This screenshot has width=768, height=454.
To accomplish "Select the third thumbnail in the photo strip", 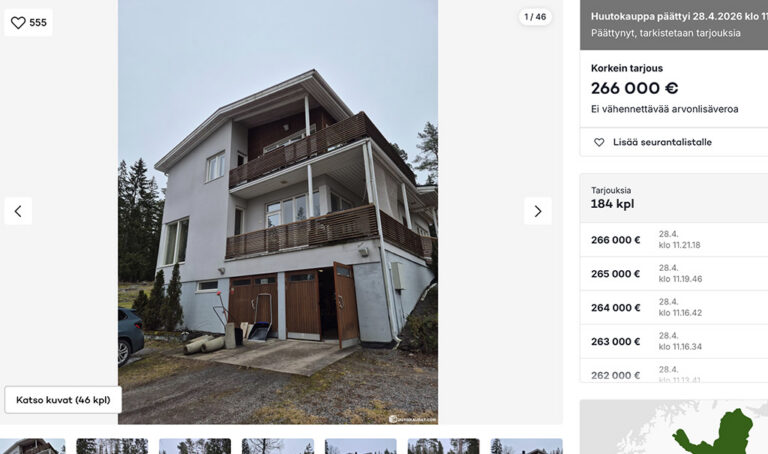I will (x=195, y=446).
